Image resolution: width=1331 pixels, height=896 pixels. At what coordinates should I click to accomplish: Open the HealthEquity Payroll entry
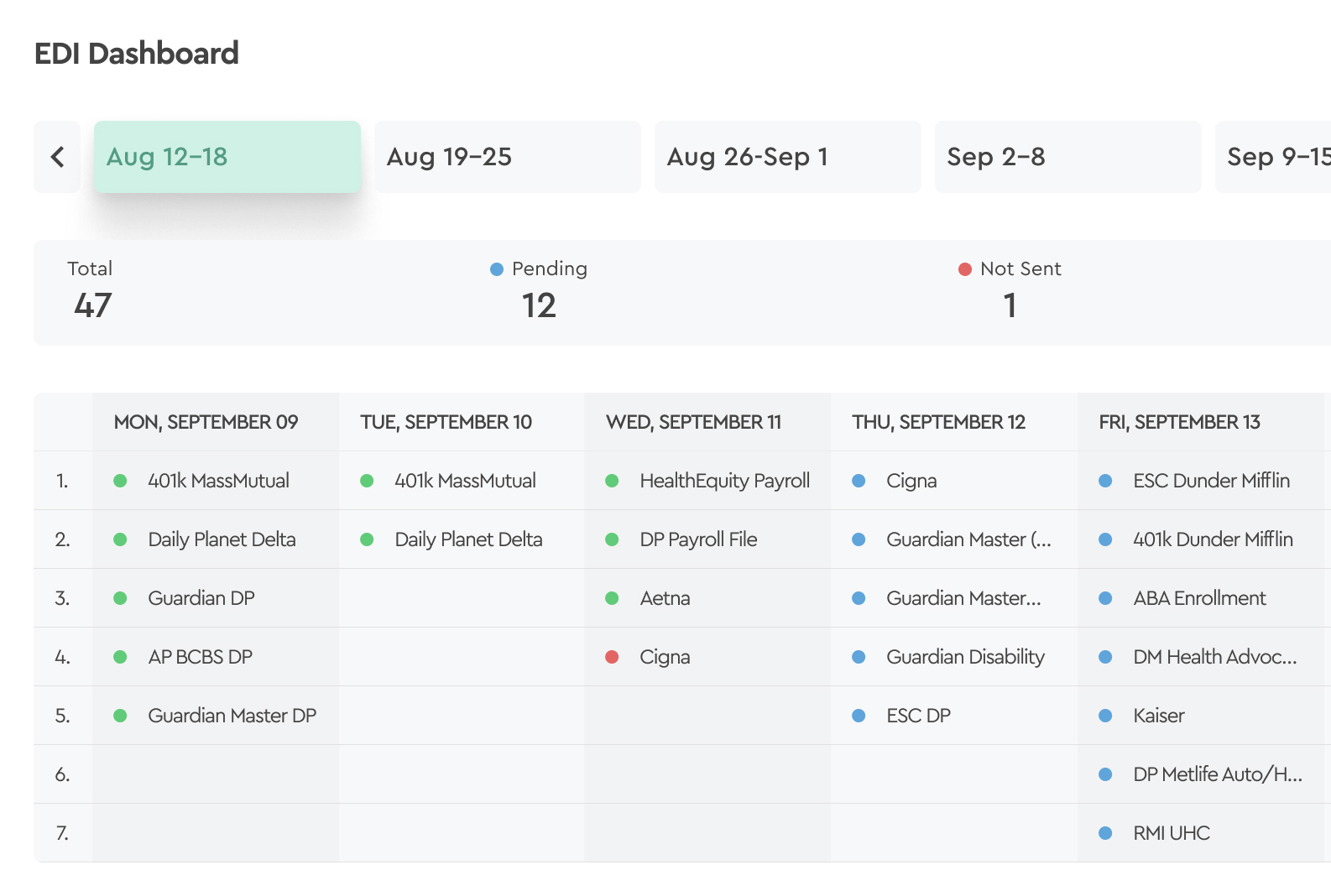pos(725,481)
